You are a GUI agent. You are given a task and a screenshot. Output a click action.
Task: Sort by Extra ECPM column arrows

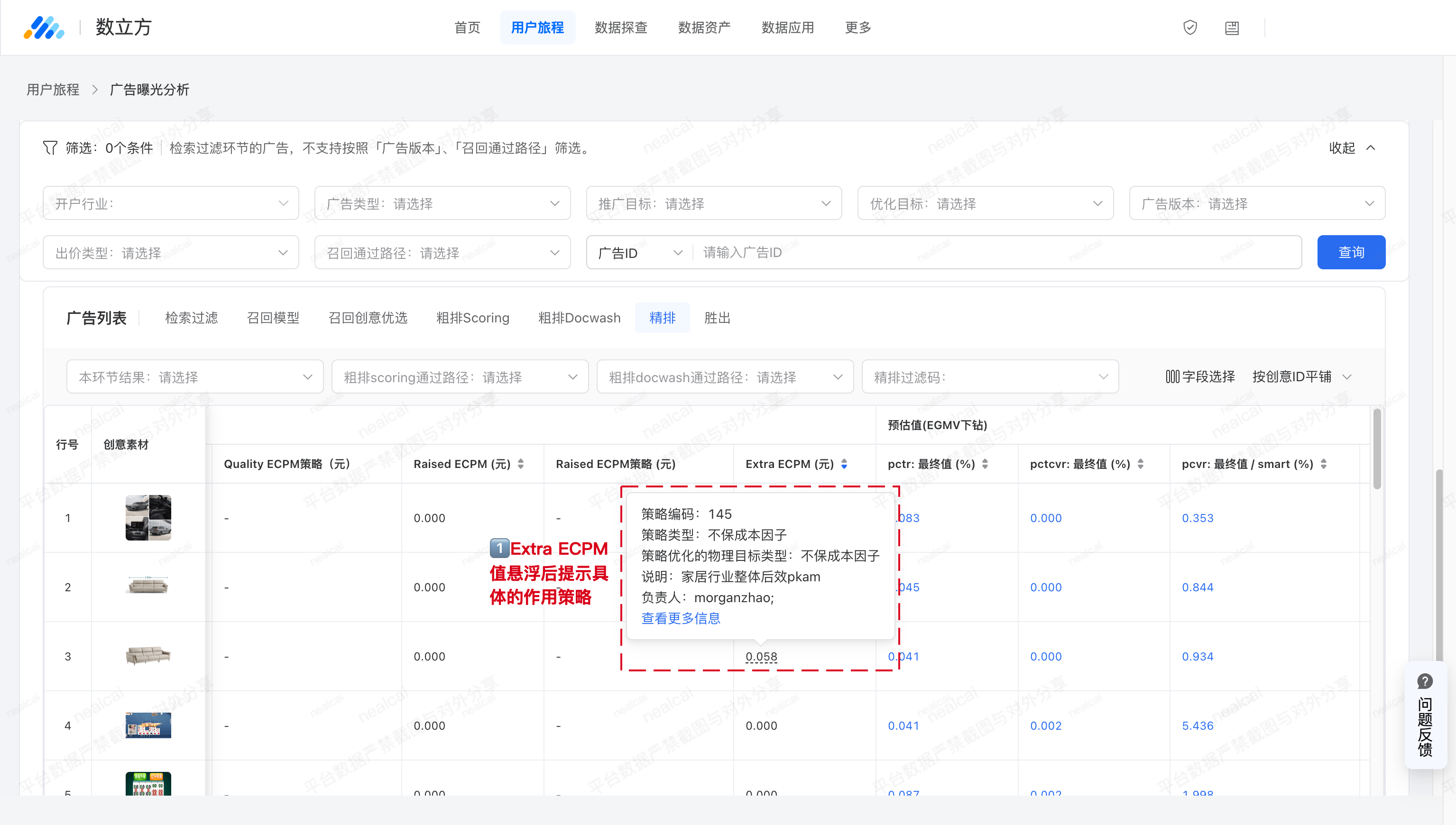(844, 464)
